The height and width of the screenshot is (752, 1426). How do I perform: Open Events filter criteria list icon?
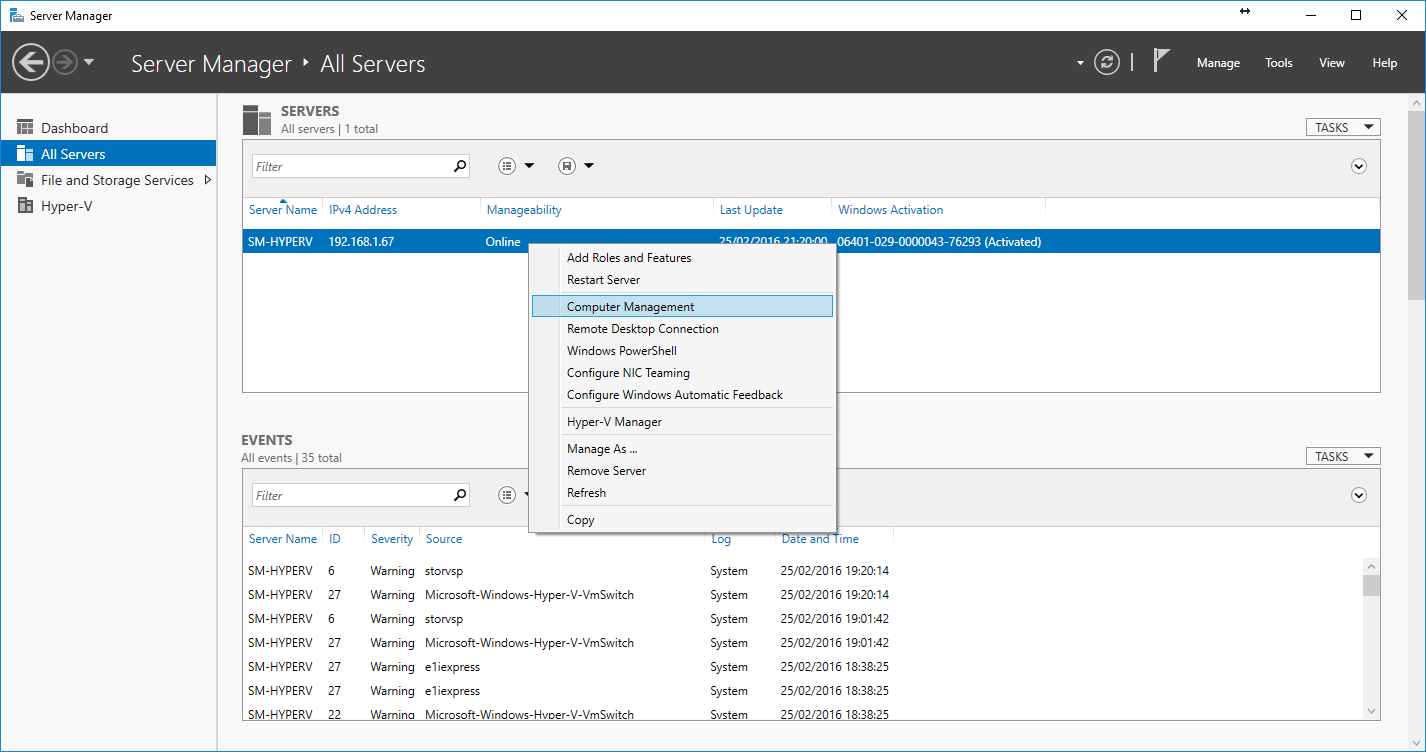(507, 495)
